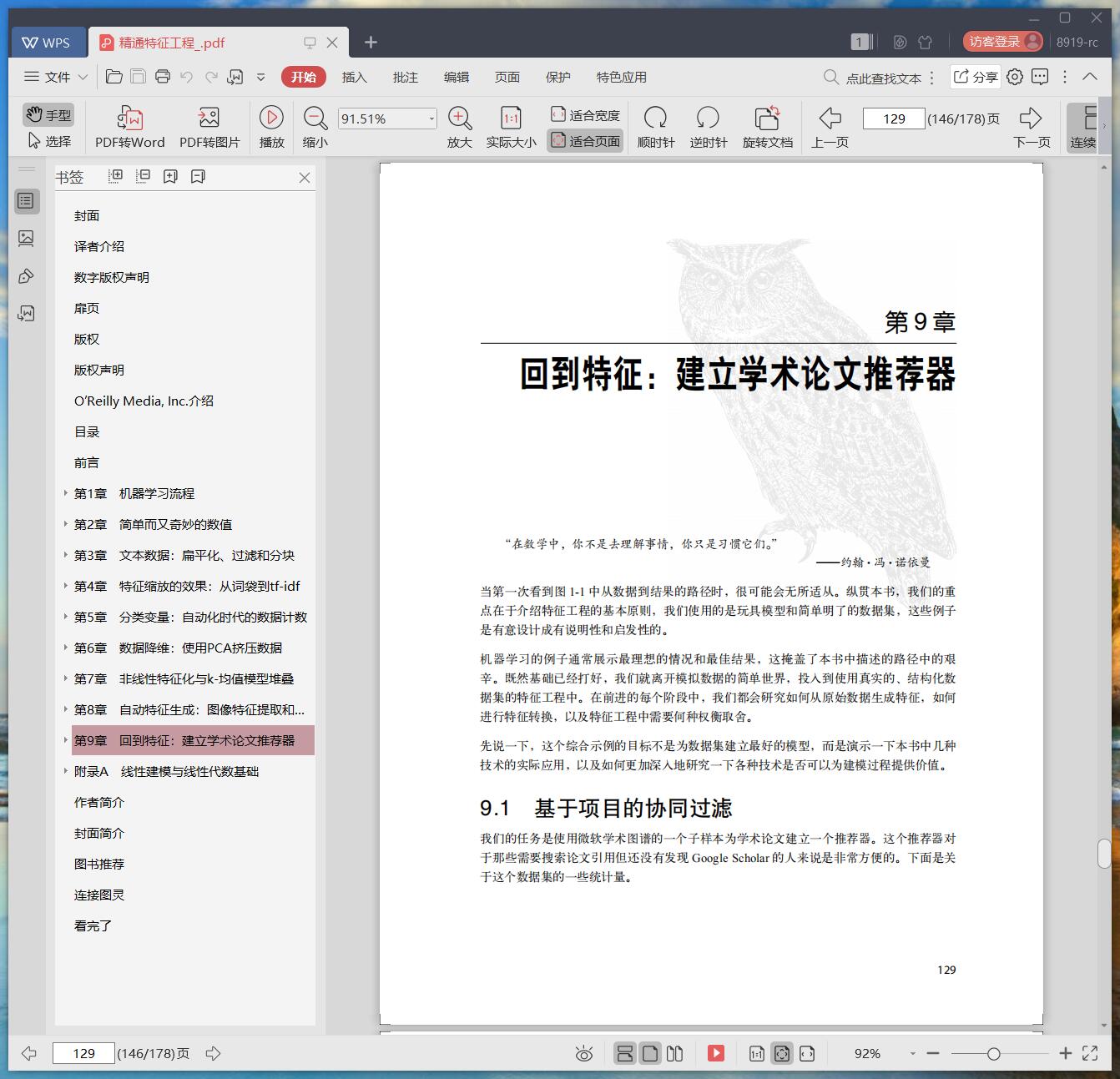Click the redo arrow icon

pos(211,77)
